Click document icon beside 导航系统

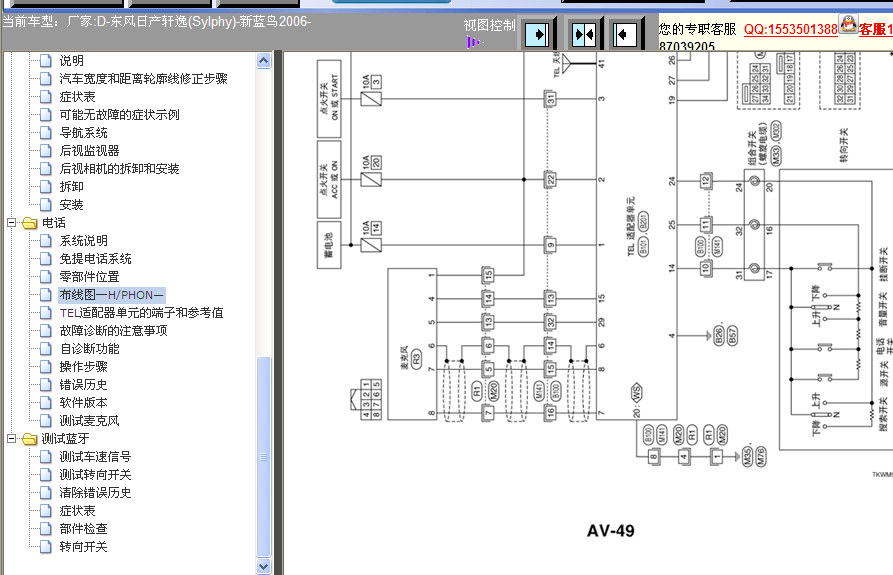[46, 133]
